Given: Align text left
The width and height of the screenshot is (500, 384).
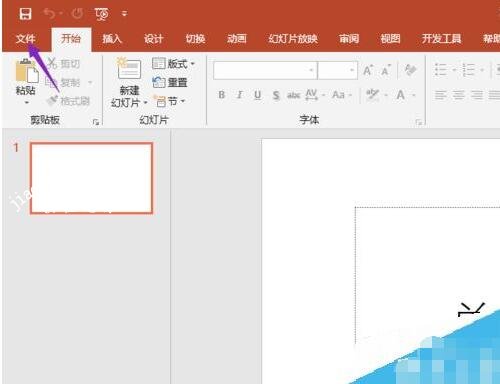Looking at the screenshot, I should point(441,95).
